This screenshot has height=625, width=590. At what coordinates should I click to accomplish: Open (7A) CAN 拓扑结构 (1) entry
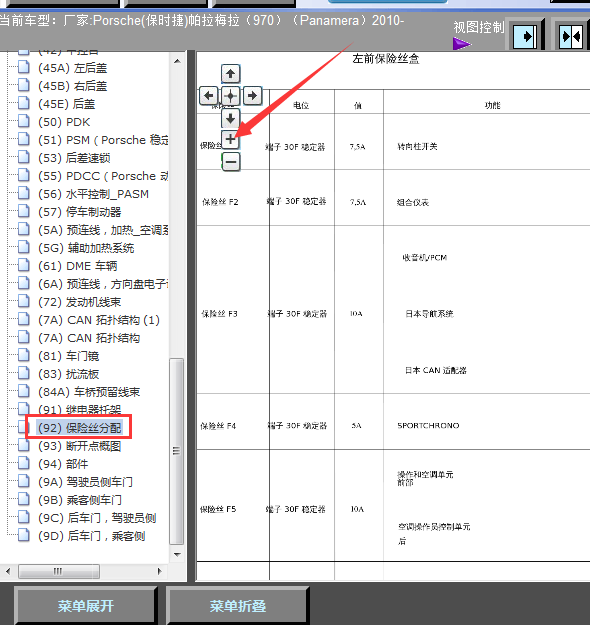99,320
